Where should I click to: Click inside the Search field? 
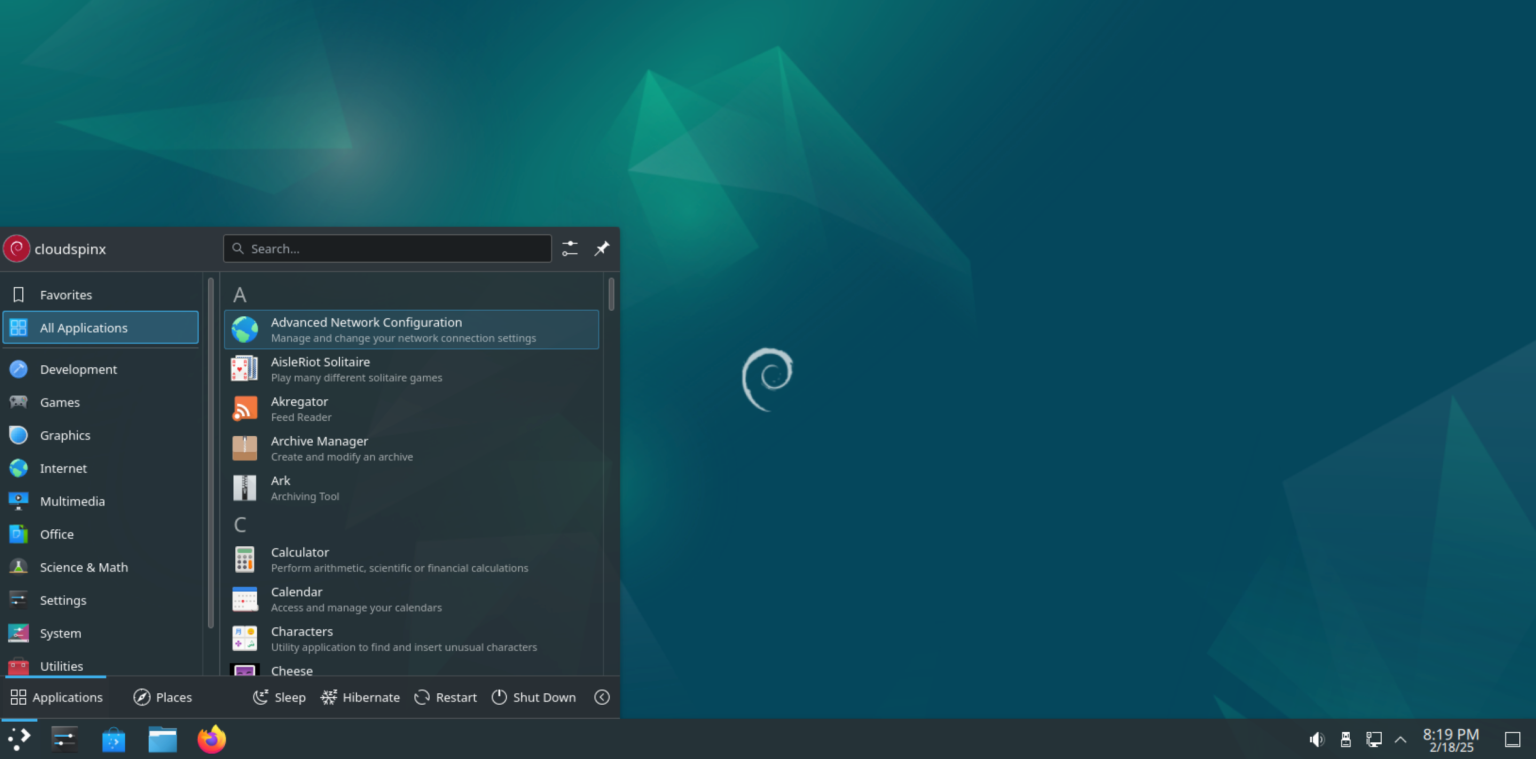[387, 248]
